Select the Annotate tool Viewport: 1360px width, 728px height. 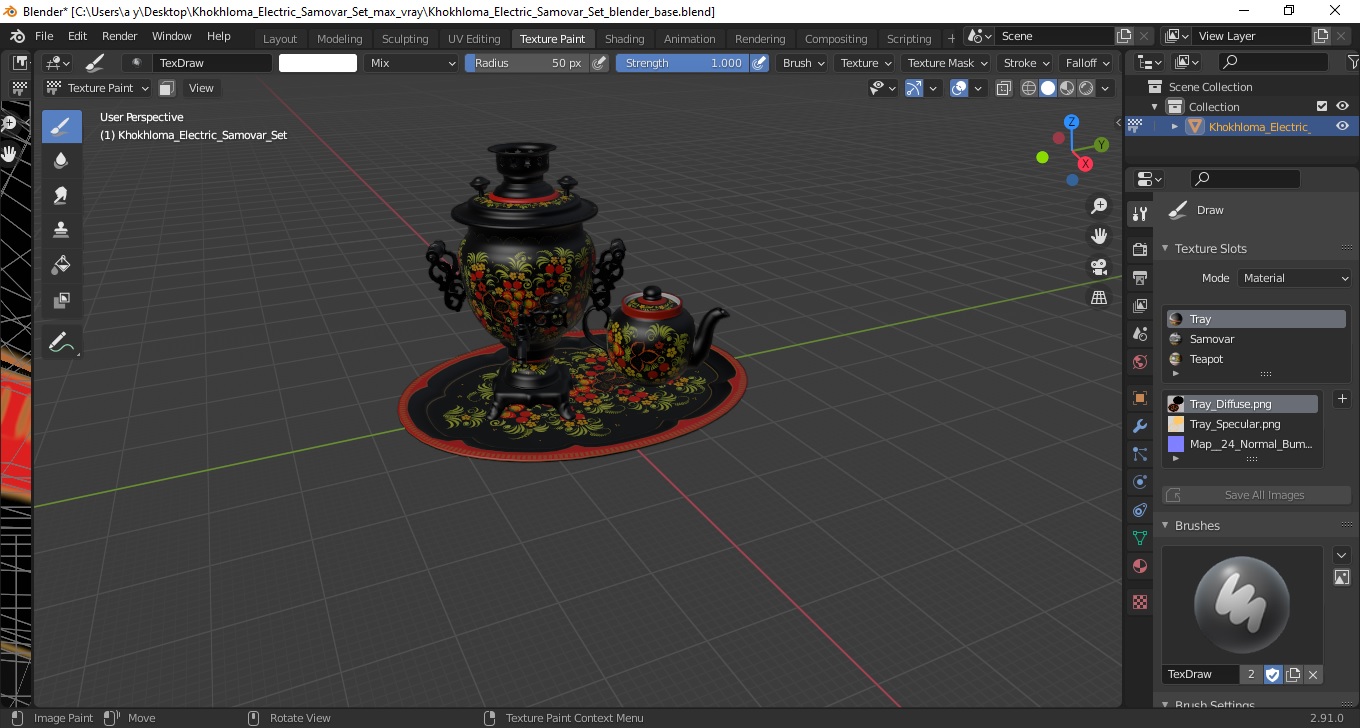(61, 342)
